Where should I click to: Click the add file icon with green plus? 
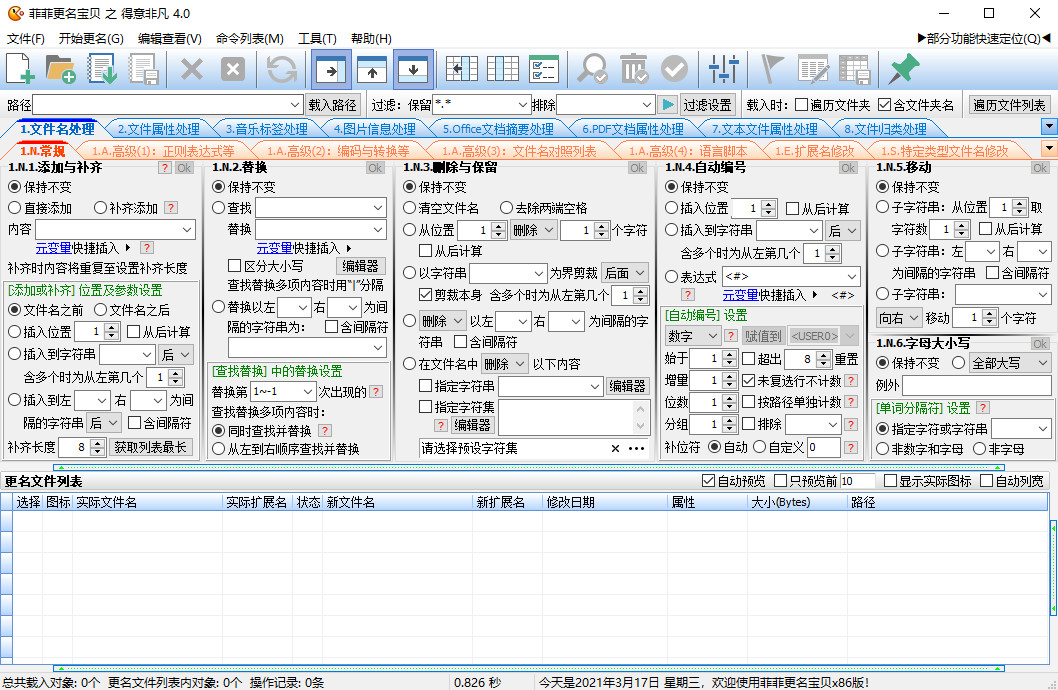tap(20, 69)
